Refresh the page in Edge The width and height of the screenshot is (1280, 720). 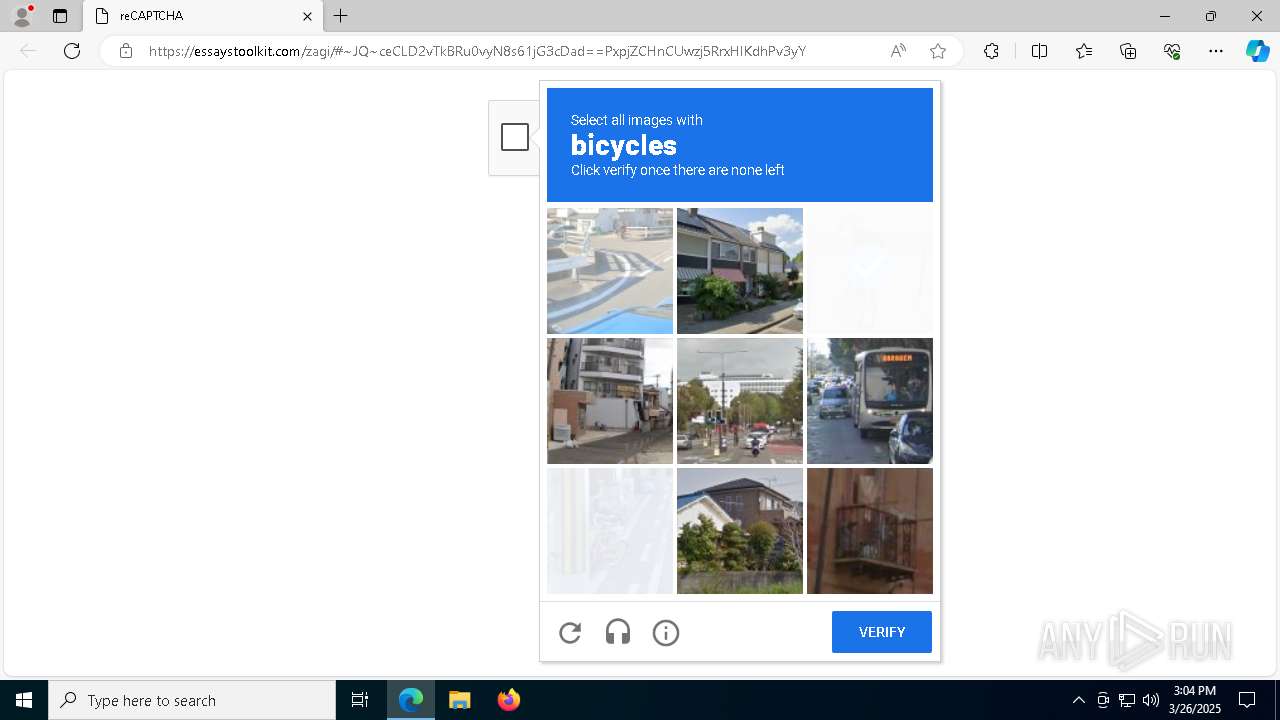(x=72, y=51)
